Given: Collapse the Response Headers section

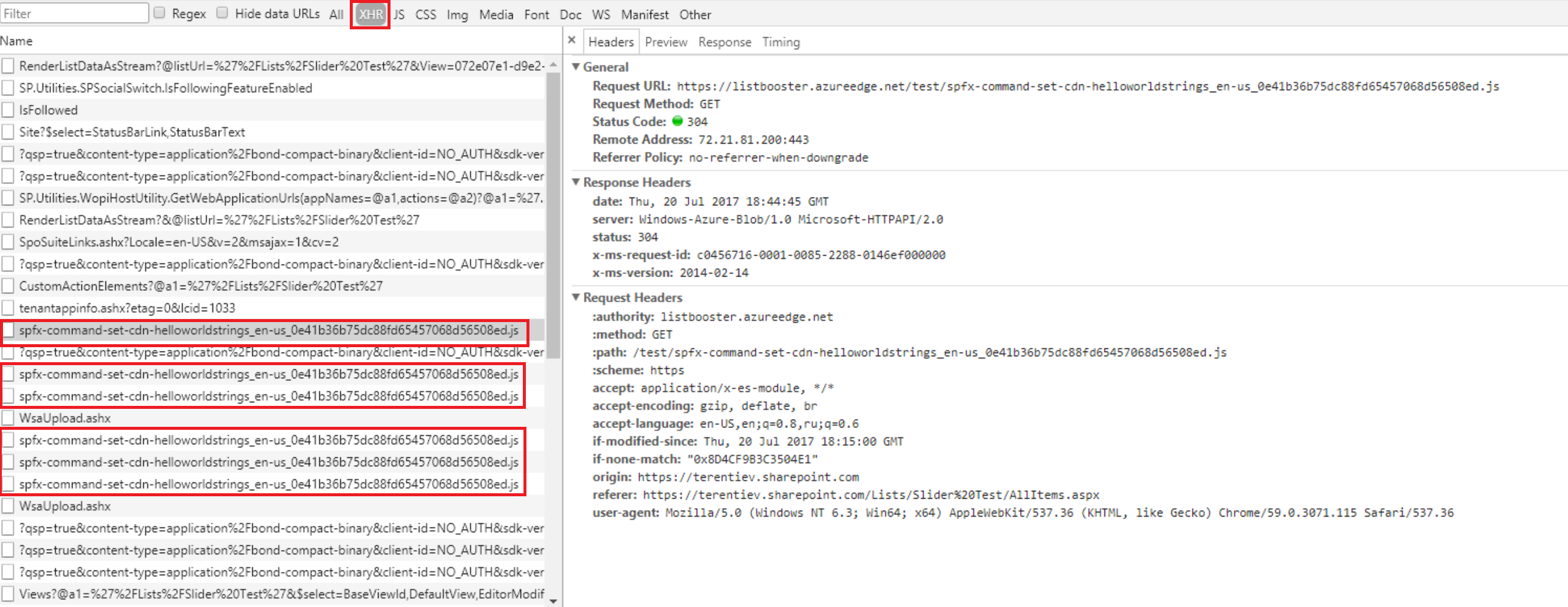Looking at the screenshot, I should pos(576,182).
